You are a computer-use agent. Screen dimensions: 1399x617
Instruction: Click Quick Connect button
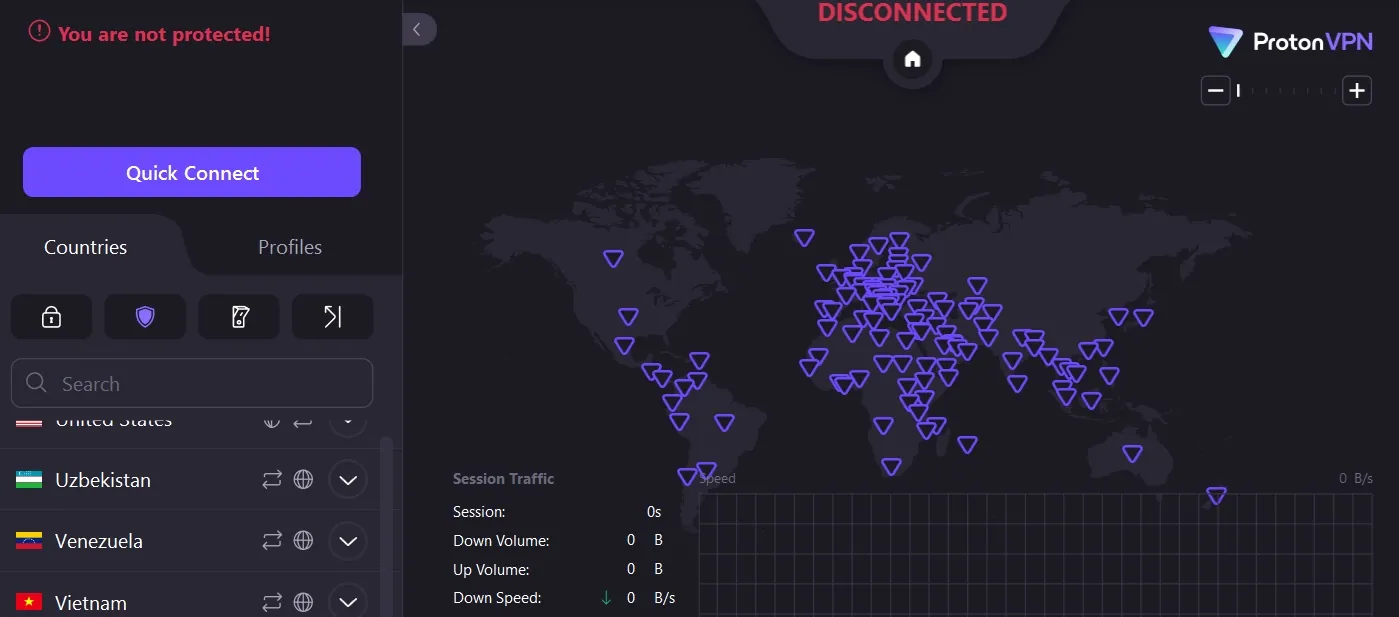coord(192,172)
